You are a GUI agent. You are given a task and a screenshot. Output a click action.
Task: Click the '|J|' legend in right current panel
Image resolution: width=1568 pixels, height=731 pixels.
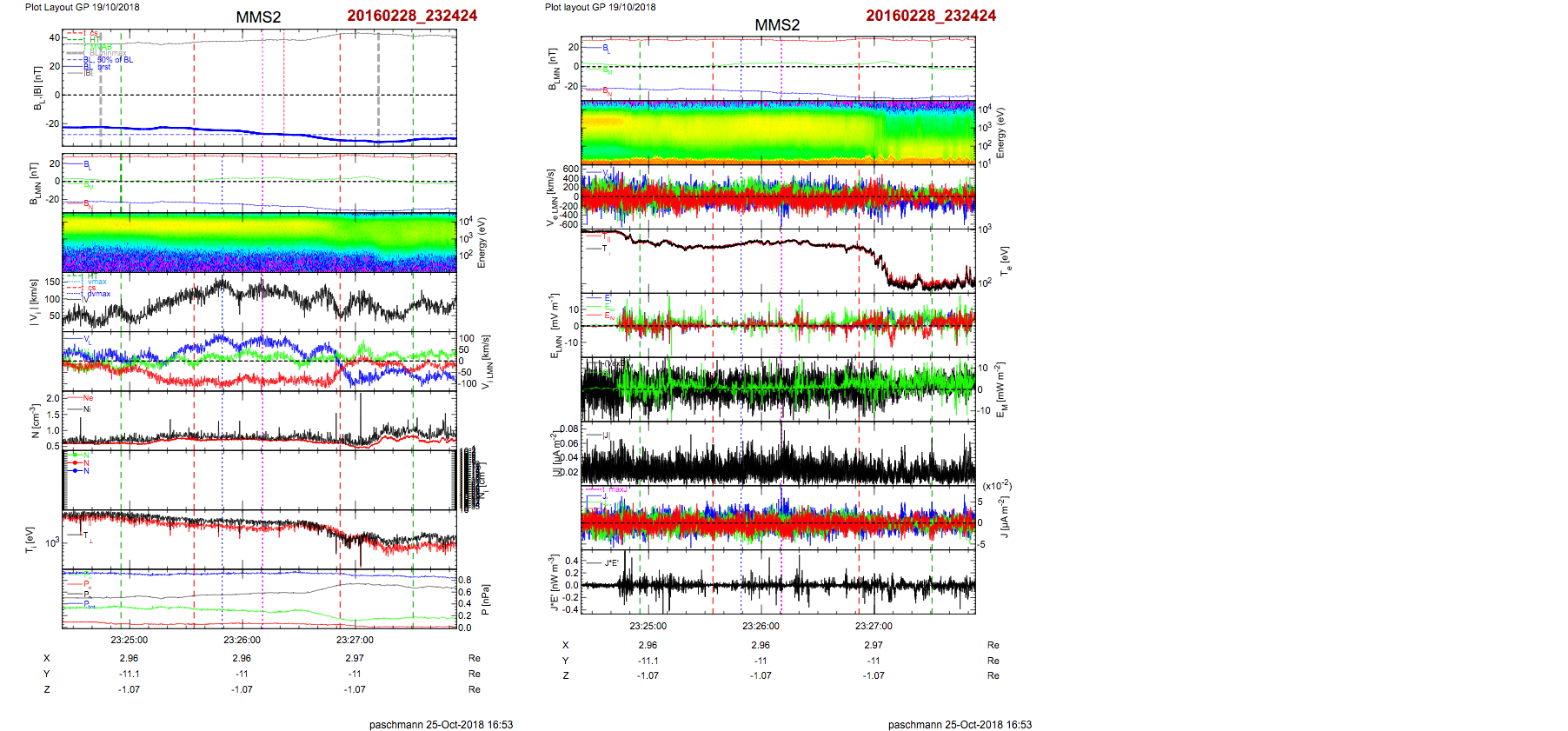coord(605,435)
